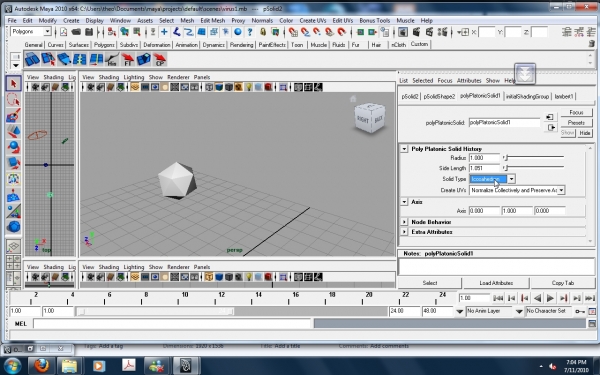Viewport: 600px width, 375px height.
Task: Click the Focus button
Action: (x=576, y=112)
